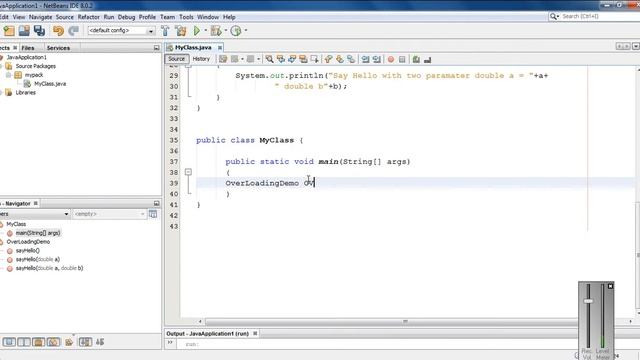
Task: Stop macro recording icon
Action: click(402, 60)
